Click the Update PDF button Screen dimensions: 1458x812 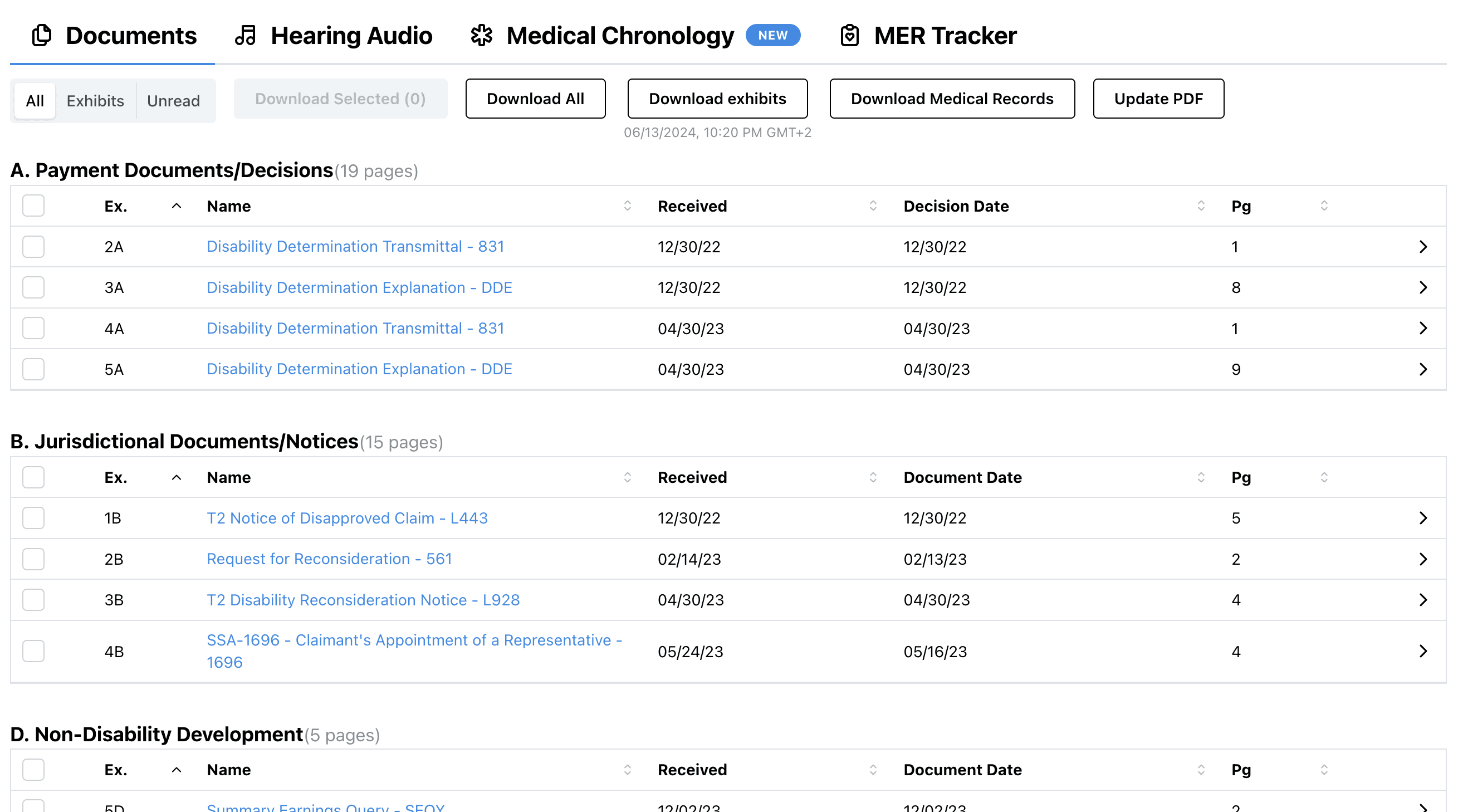pyautogui.click(x=1158, y=99)
